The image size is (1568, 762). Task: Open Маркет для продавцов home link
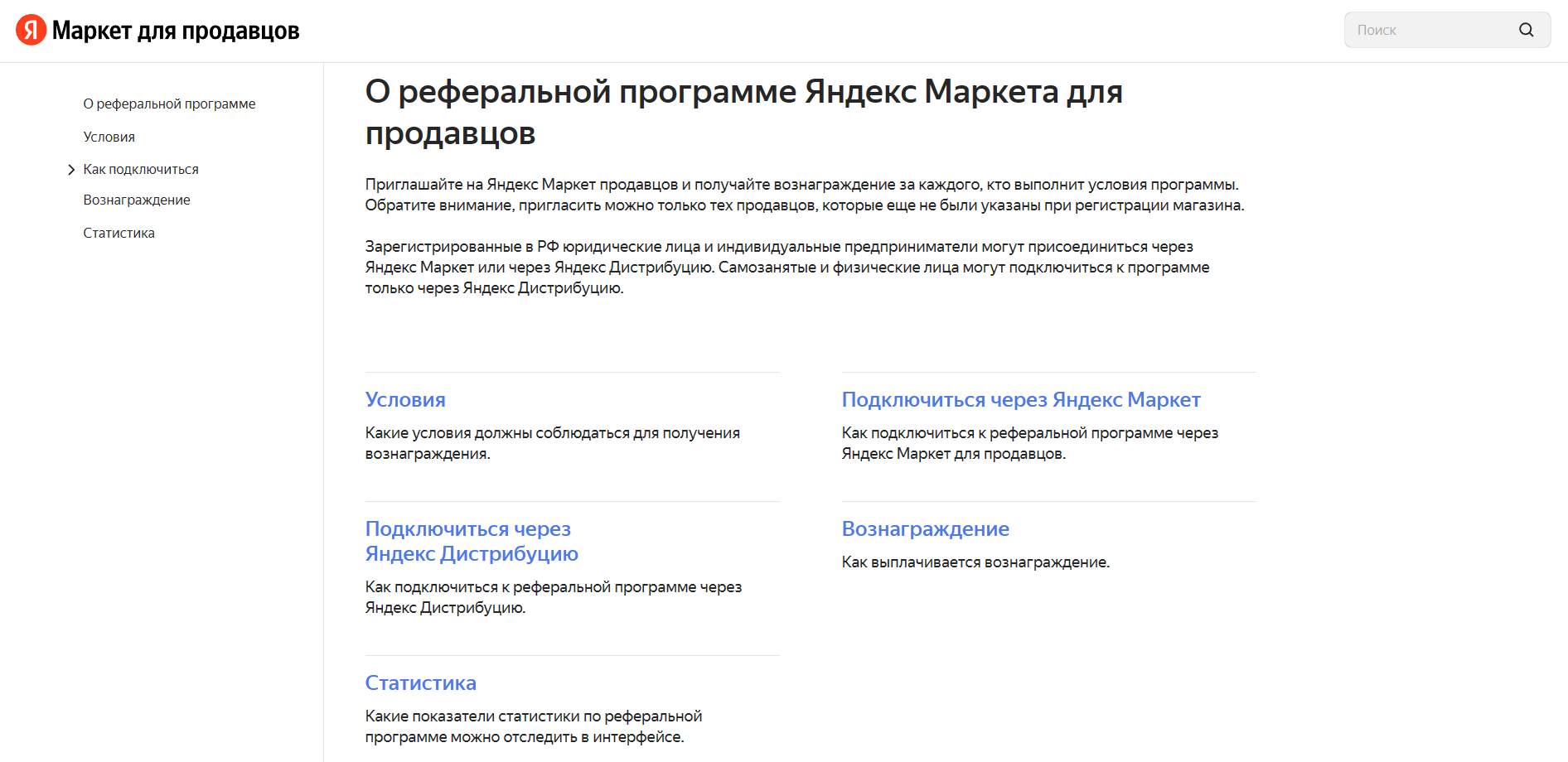pyautogui.click(x=176, y=31)
